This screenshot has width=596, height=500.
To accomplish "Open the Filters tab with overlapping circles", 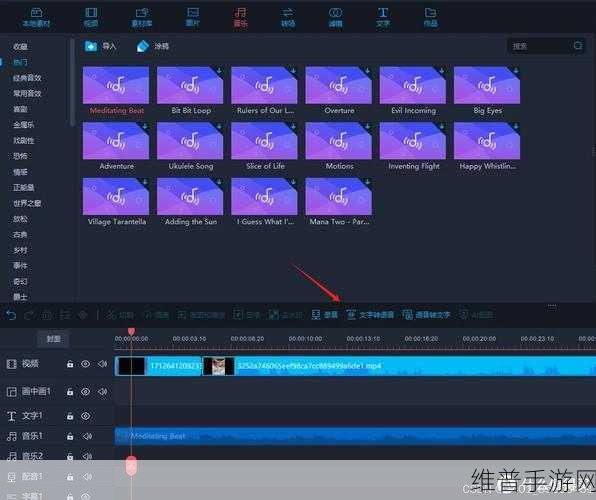I will [x=335, y=17].
